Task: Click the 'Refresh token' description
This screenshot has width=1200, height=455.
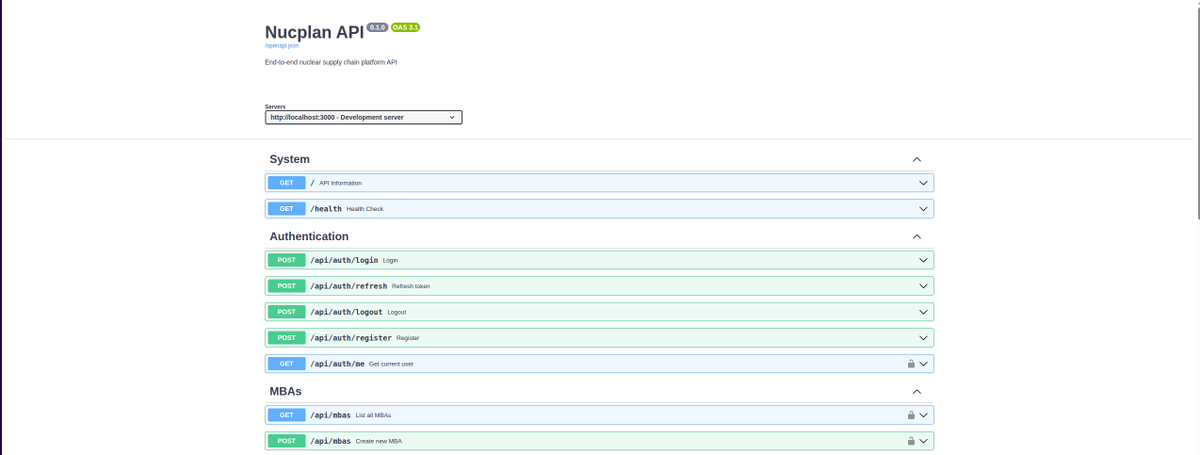Action: pos(411,286)
